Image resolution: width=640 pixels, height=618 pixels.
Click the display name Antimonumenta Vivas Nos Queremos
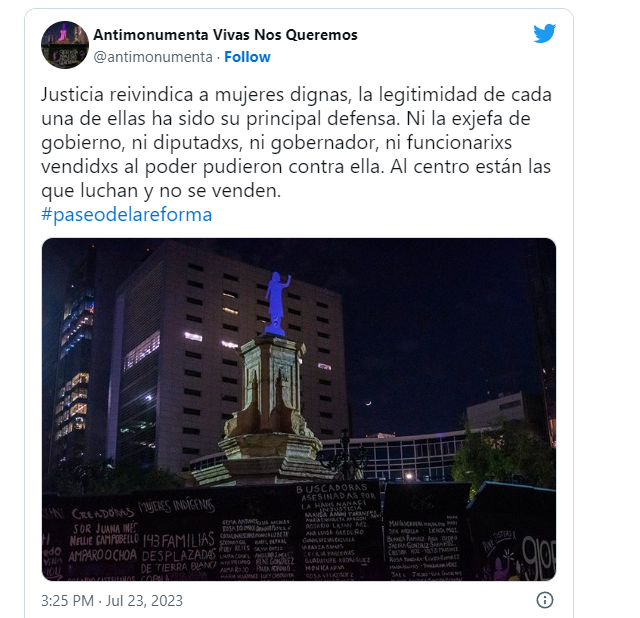pos(225,35)
